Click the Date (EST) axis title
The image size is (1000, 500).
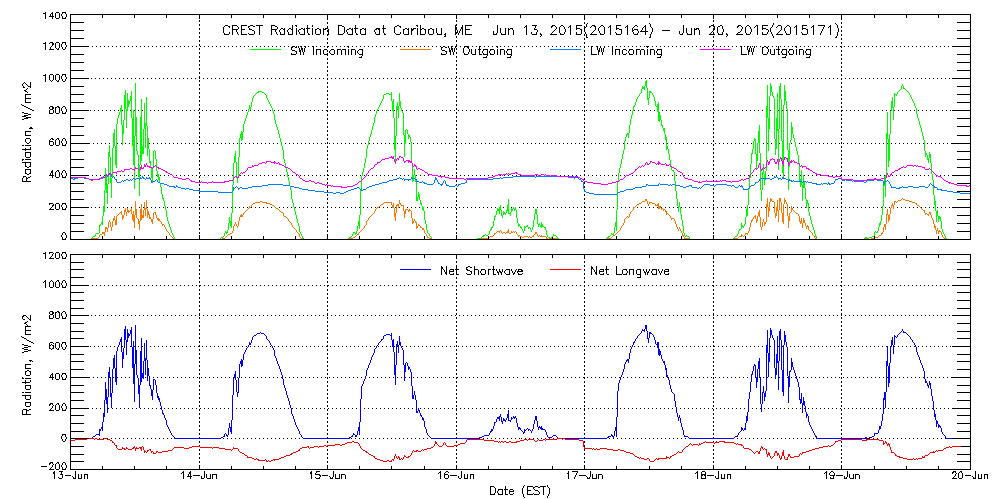point(520,491)
